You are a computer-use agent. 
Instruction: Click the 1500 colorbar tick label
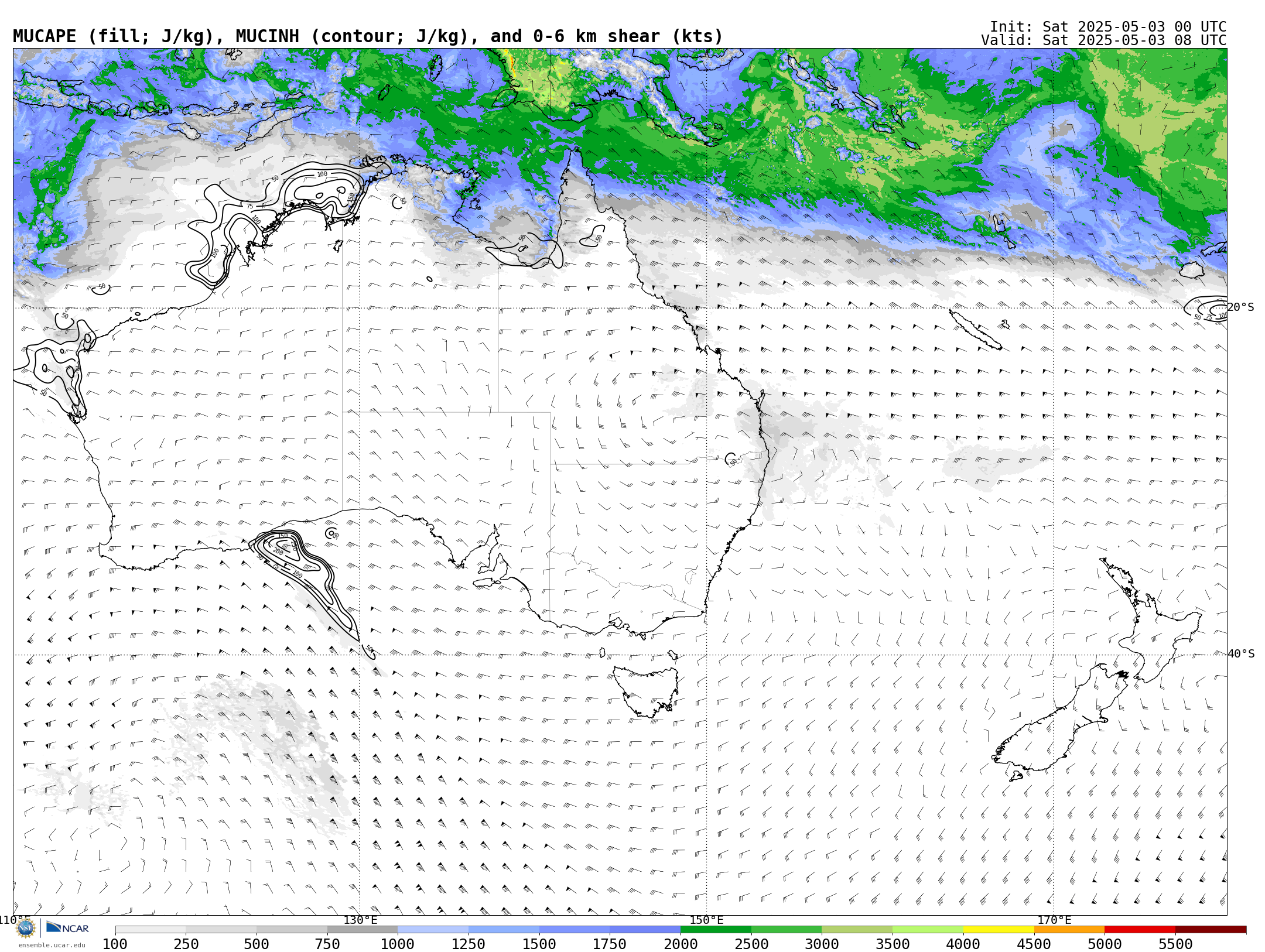tap(539, 944)
